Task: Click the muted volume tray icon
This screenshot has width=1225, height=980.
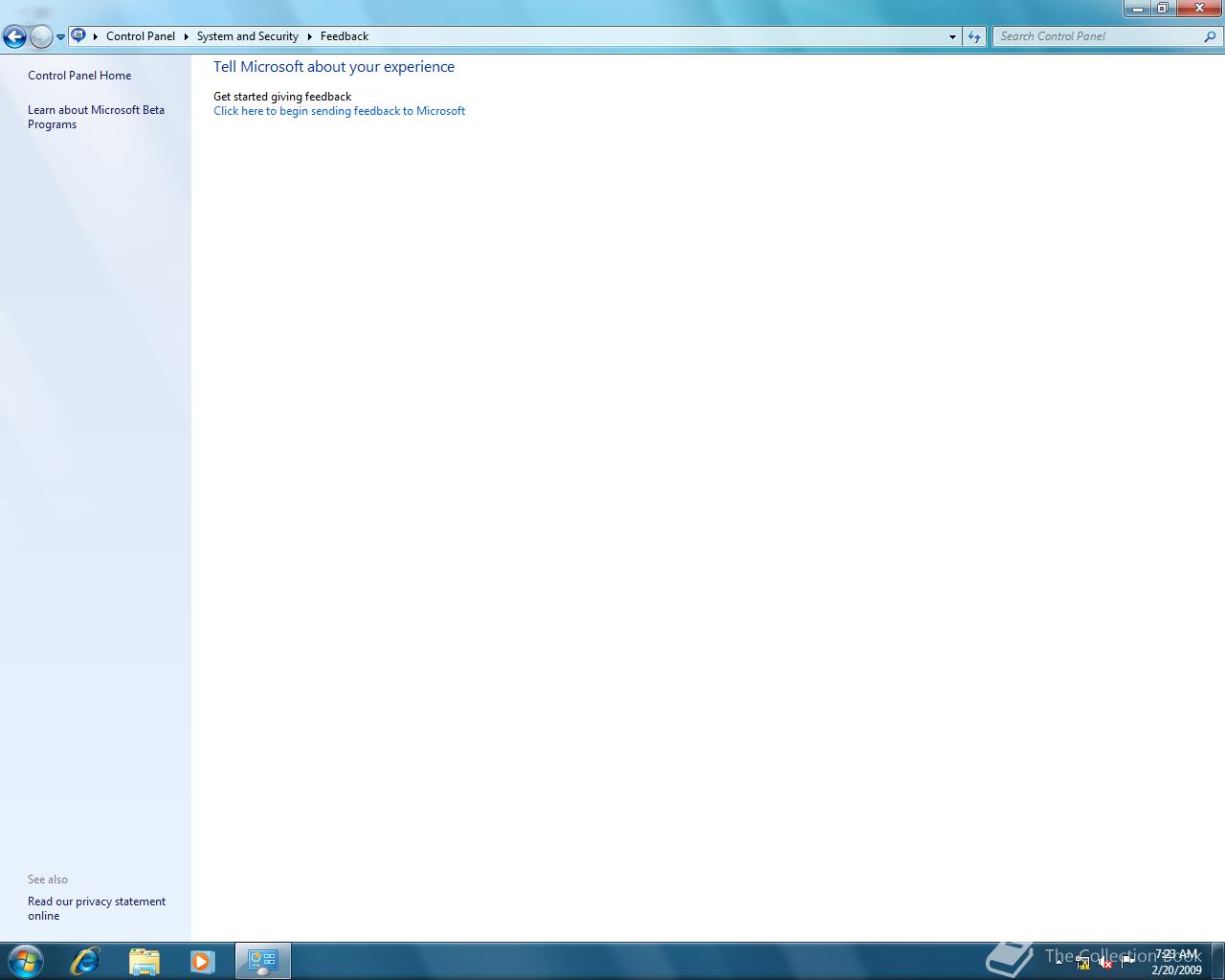Action: 1105,962
